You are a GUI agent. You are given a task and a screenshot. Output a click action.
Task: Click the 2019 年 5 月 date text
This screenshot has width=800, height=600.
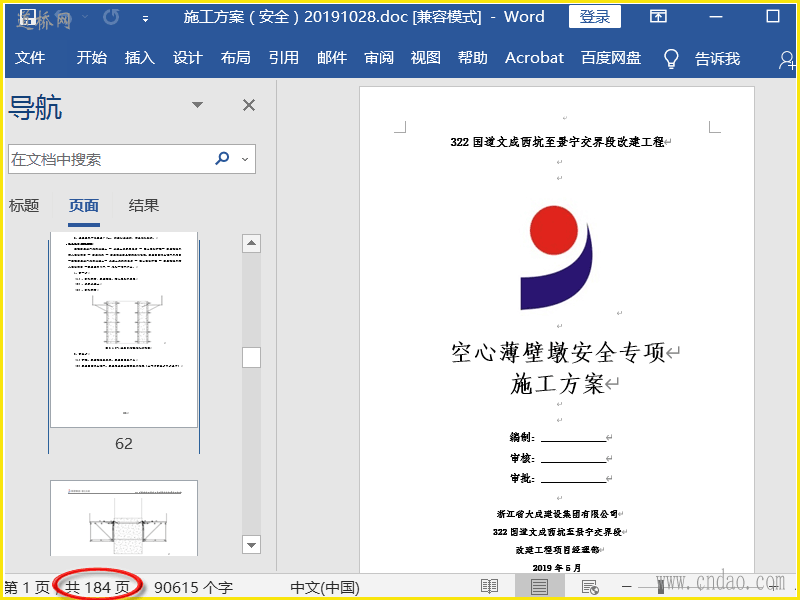pos(557,568)
